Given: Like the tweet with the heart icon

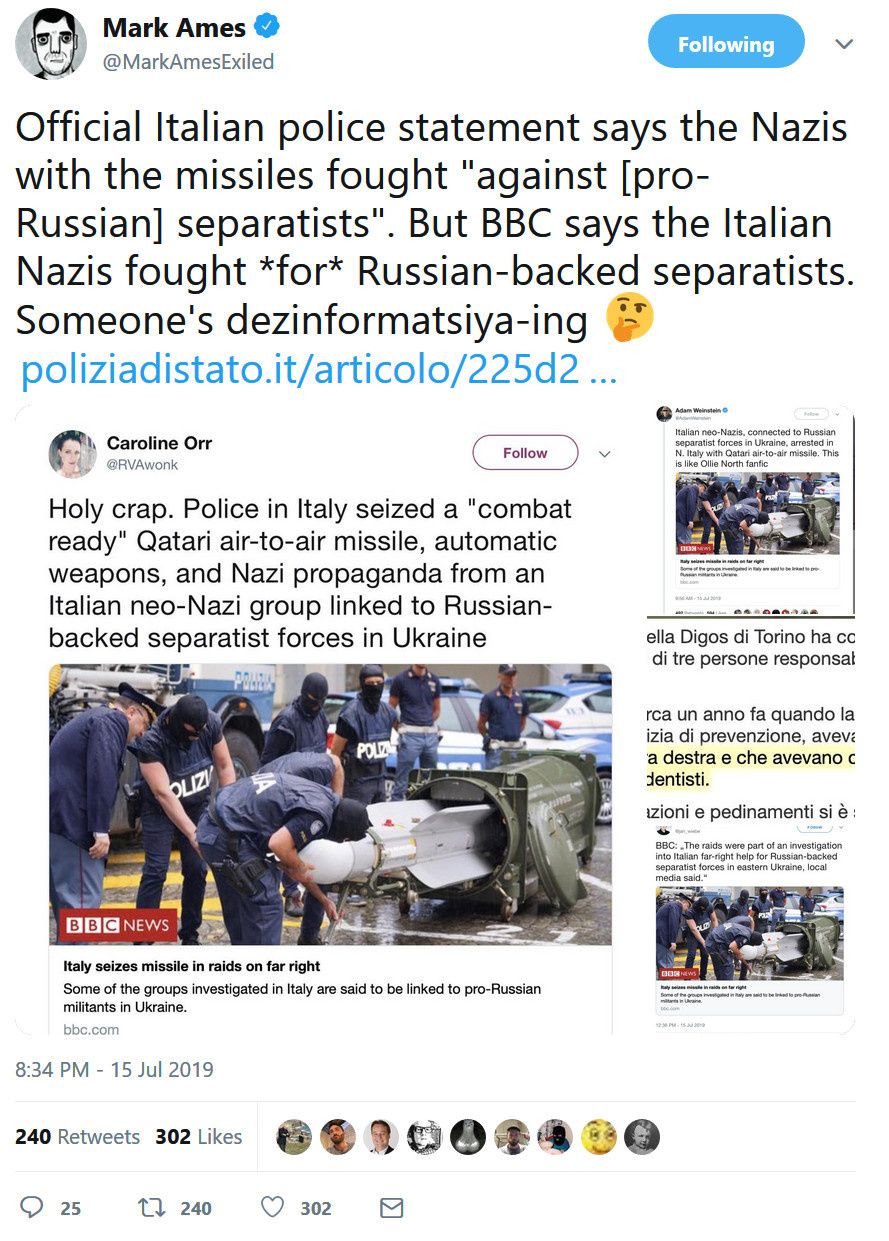Looking at the screenshot, I should [x=273, y=1208].
